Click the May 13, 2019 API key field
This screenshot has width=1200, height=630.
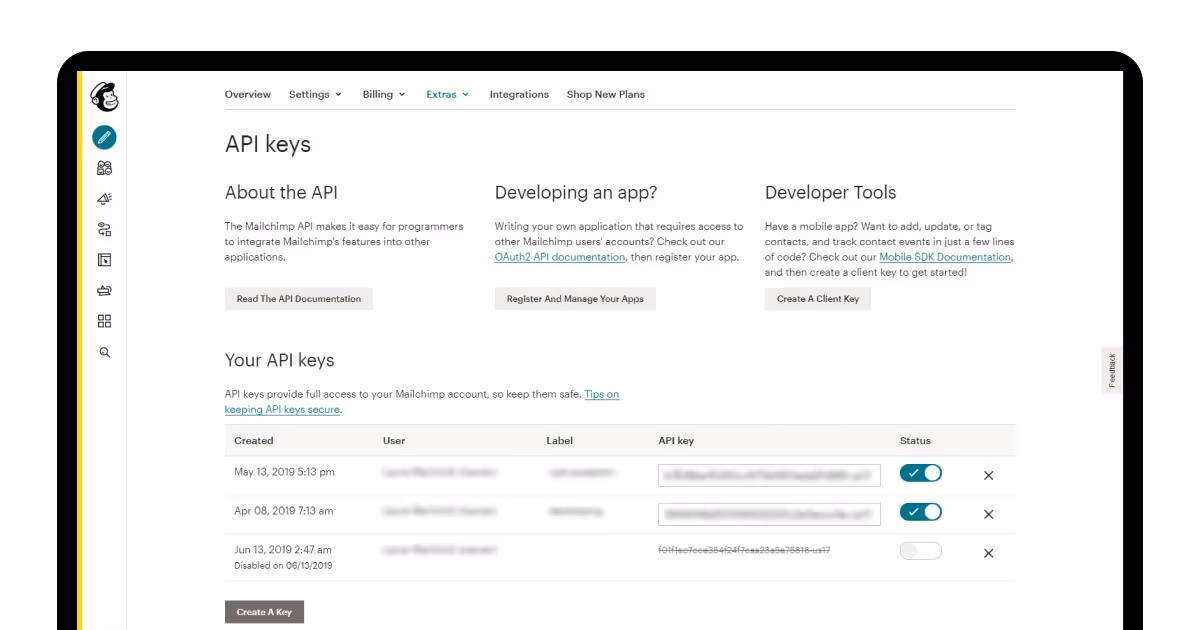click(769, 475)
